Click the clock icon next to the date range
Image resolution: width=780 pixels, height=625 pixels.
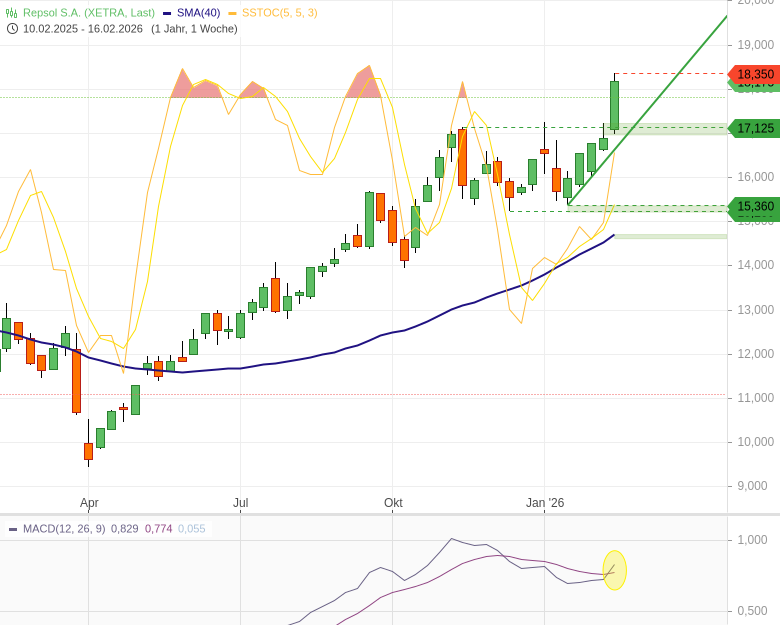(12, 28)
